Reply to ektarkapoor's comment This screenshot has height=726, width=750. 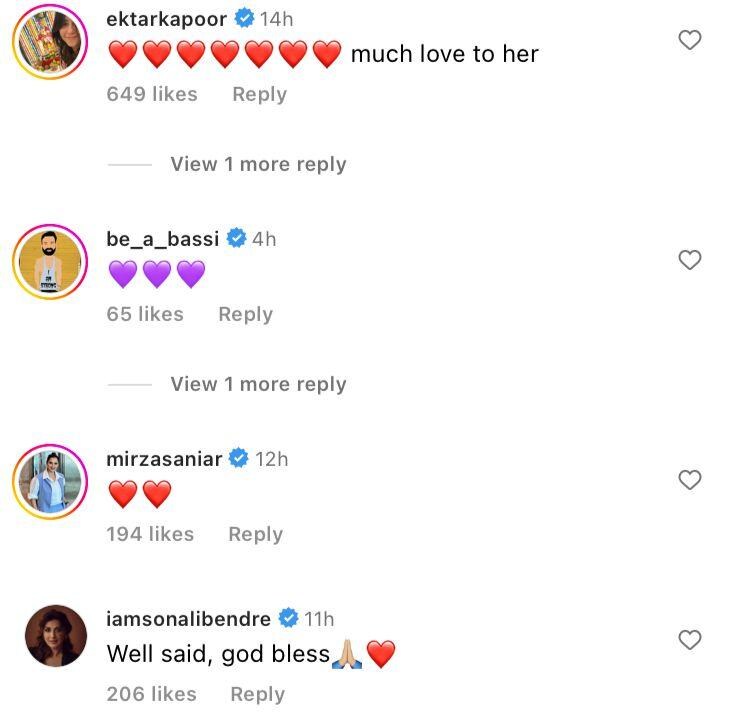click(259, 94)
